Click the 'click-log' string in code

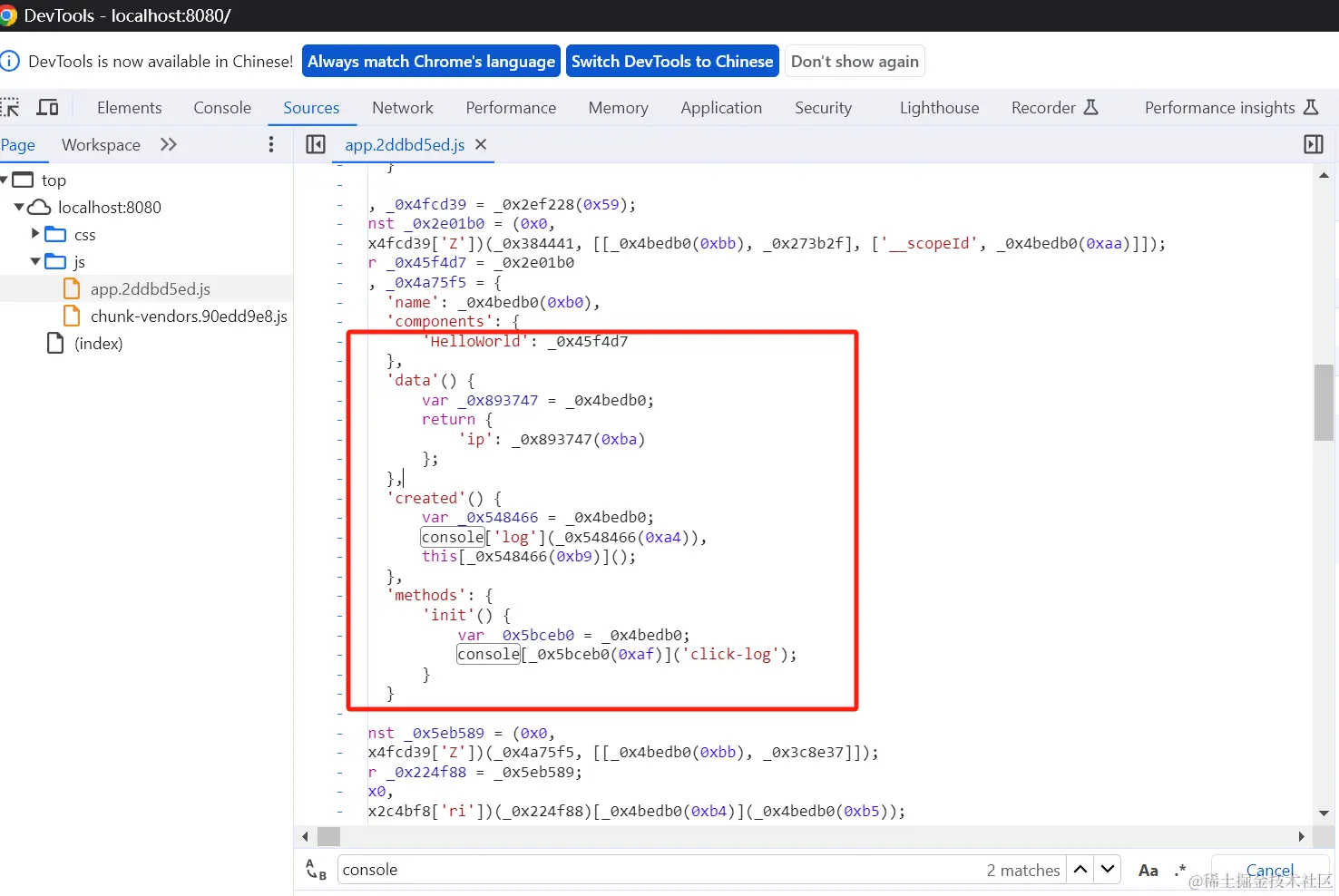(x=730, y=654)
